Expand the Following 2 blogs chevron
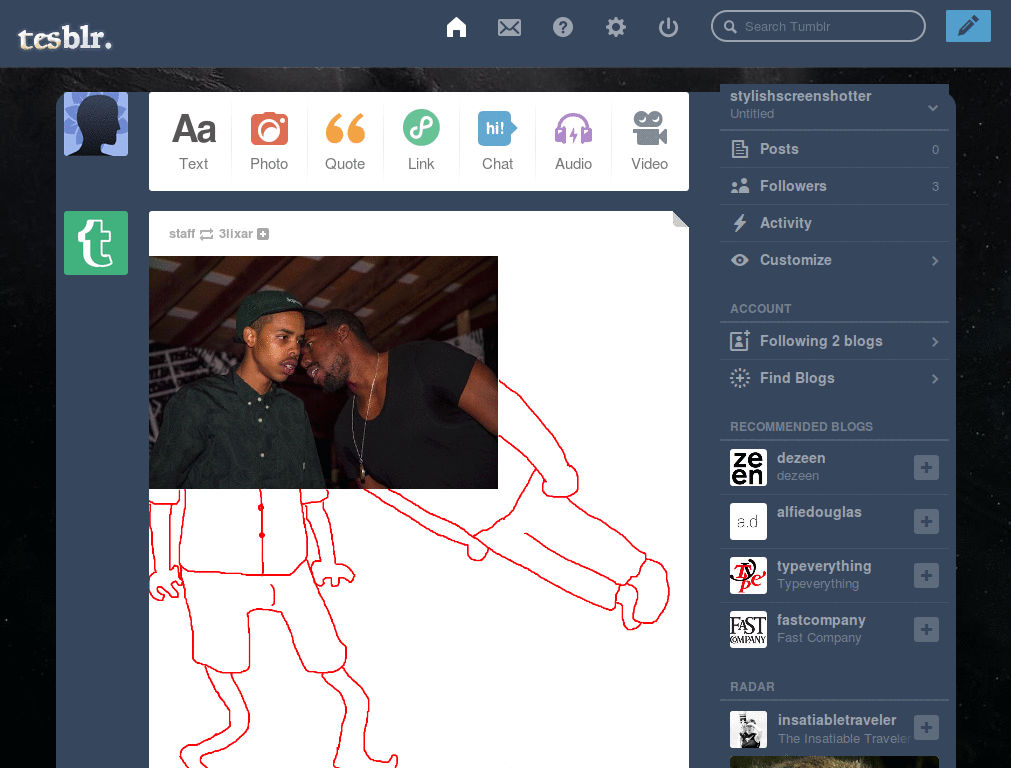1024x768 pixels. [x=935, y=342]
